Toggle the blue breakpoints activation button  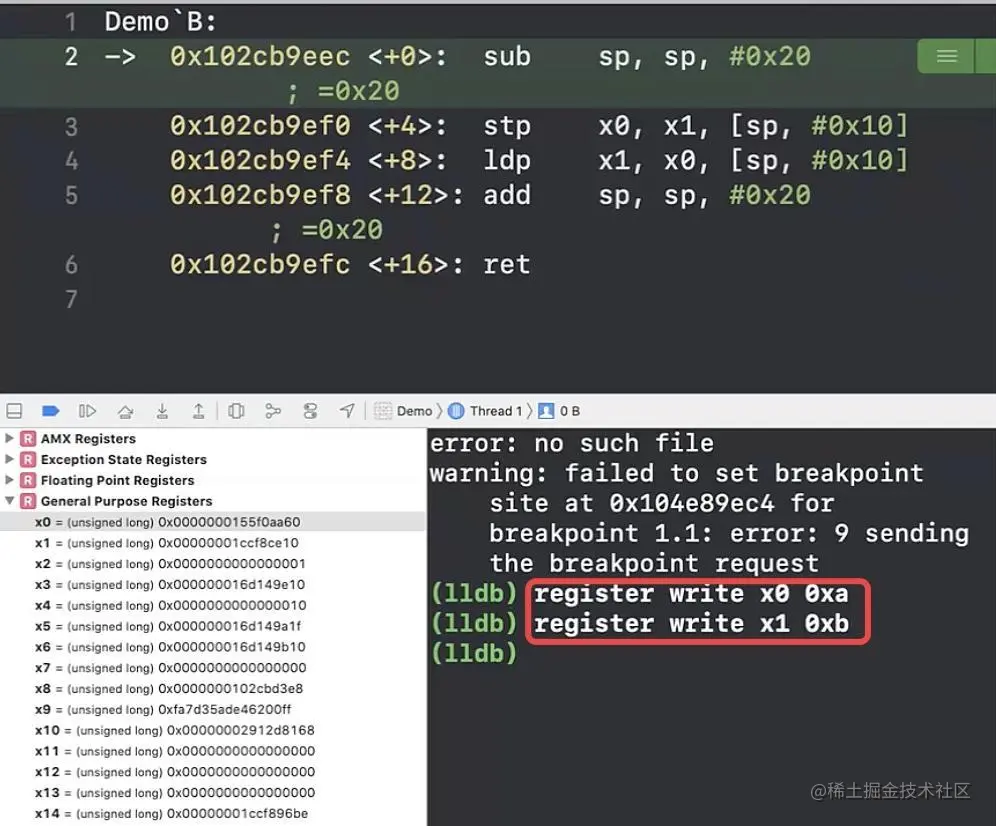click(x=50, y=411)
